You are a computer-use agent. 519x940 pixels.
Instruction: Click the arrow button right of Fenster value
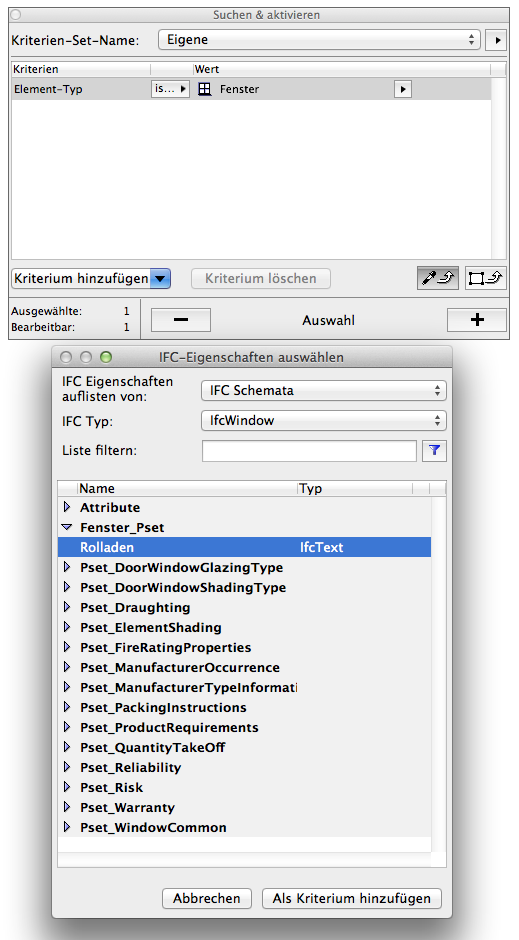point(403,89)
